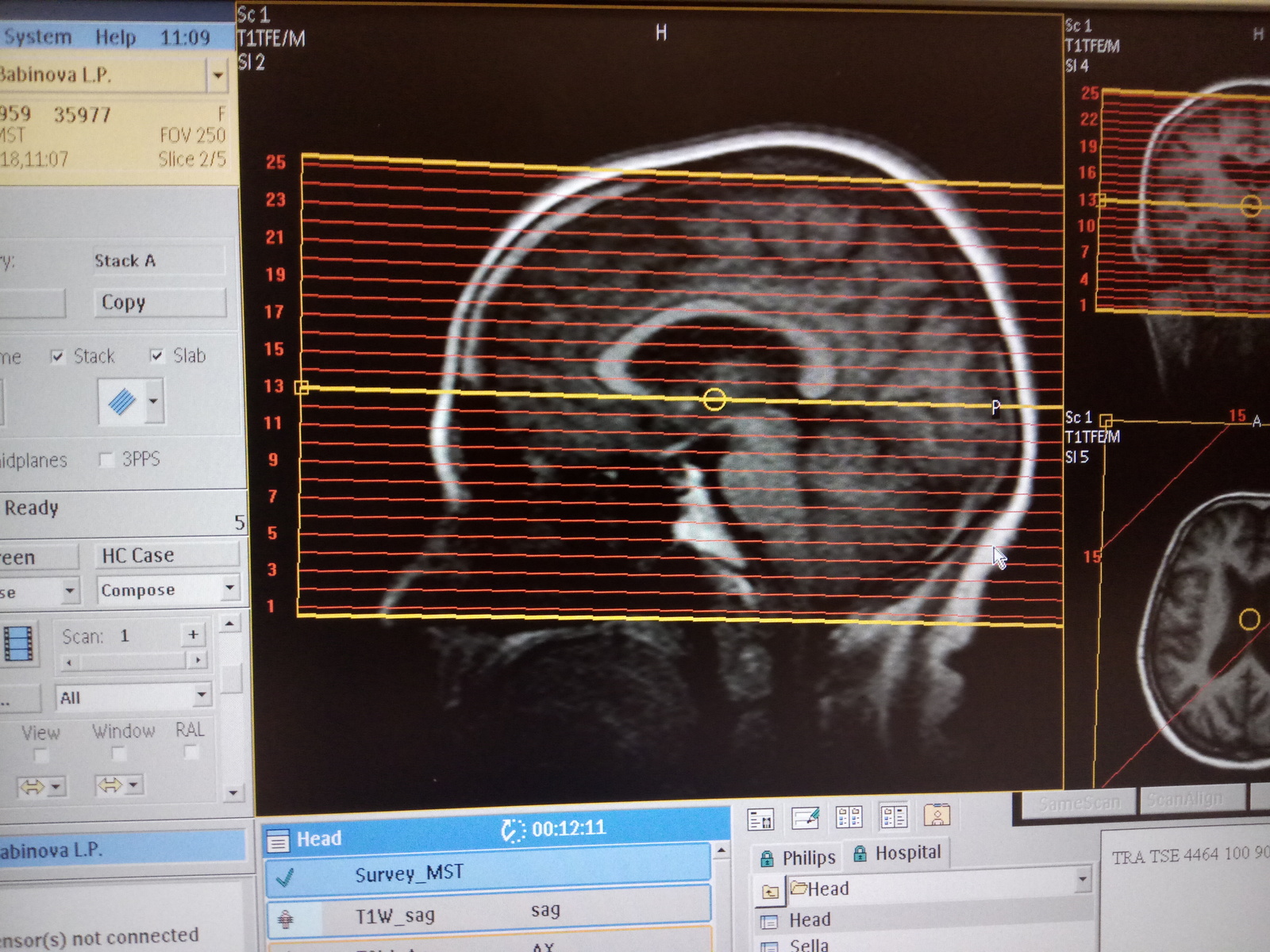Image resolution: width=1270 pixels, height=952 pixels.
Task: Select the T1W_sag scan row
Action: [x=488, y=914]
